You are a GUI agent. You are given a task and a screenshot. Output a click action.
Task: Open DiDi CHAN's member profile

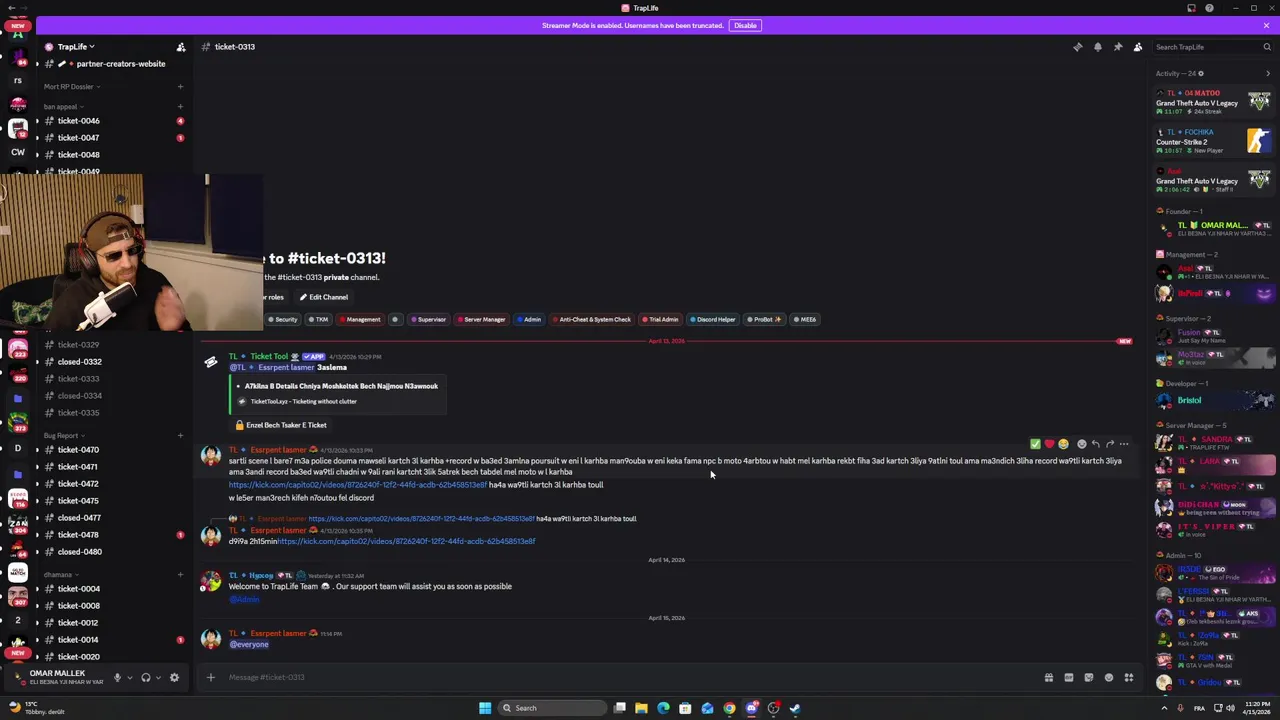coord(1214,509)
